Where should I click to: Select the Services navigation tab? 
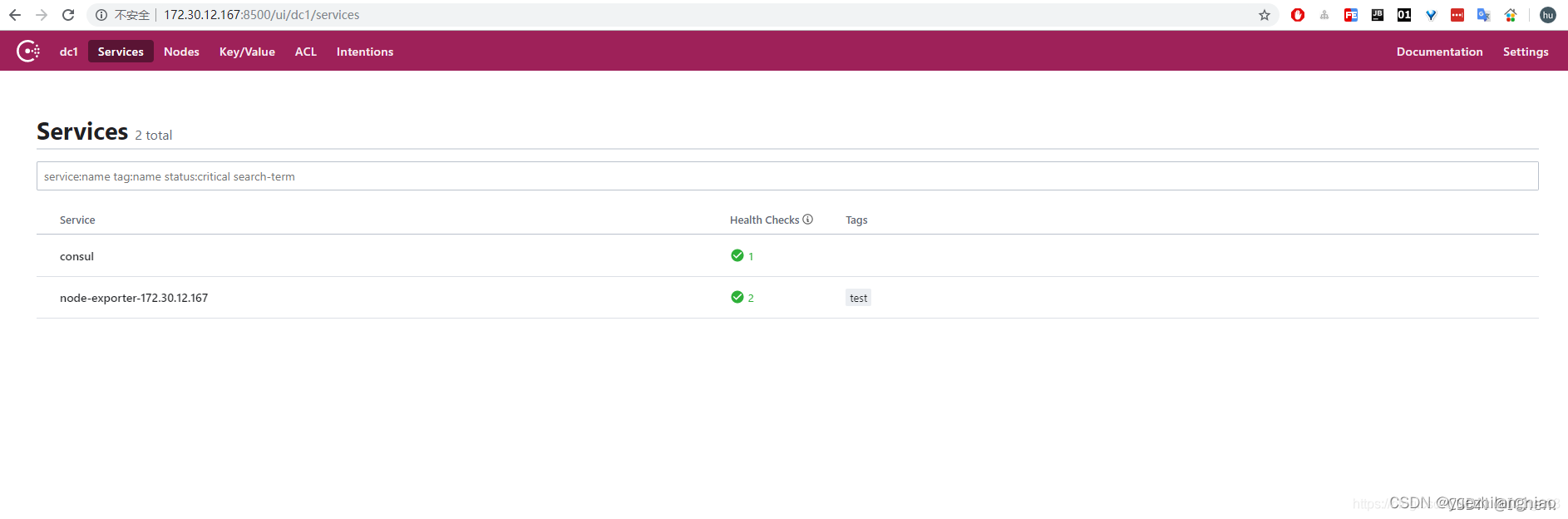tap(121, 52)
